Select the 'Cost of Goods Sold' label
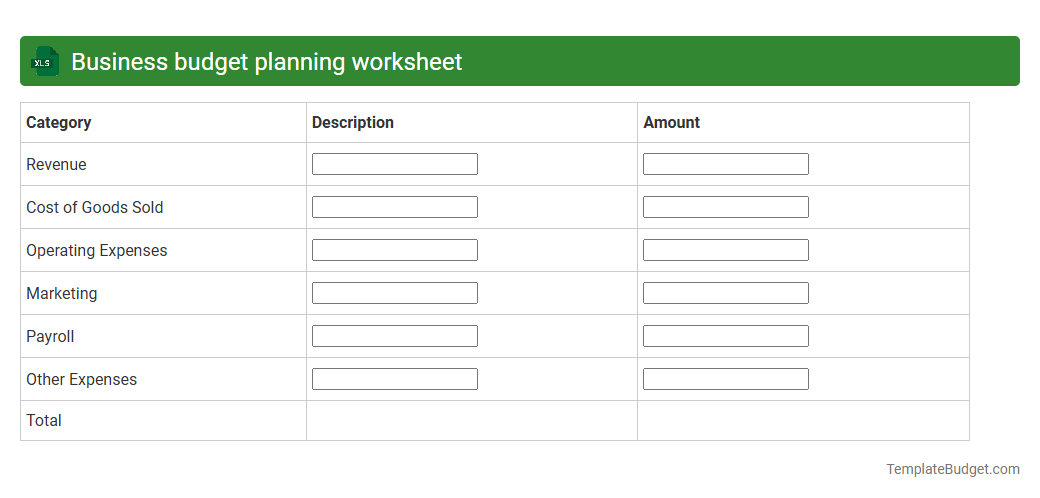Viewport: 1040px width, 498px height. point(95,208)
